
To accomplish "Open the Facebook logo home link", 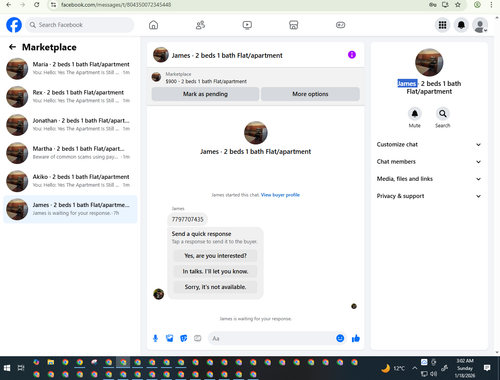I will click(14, 25).
